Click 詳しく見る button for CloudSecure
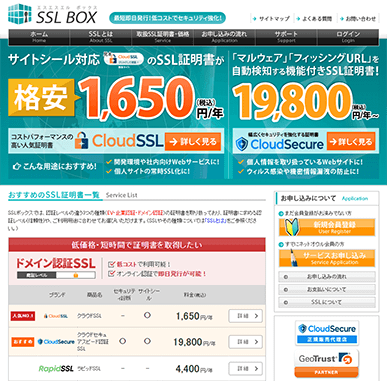 (351, 142)
